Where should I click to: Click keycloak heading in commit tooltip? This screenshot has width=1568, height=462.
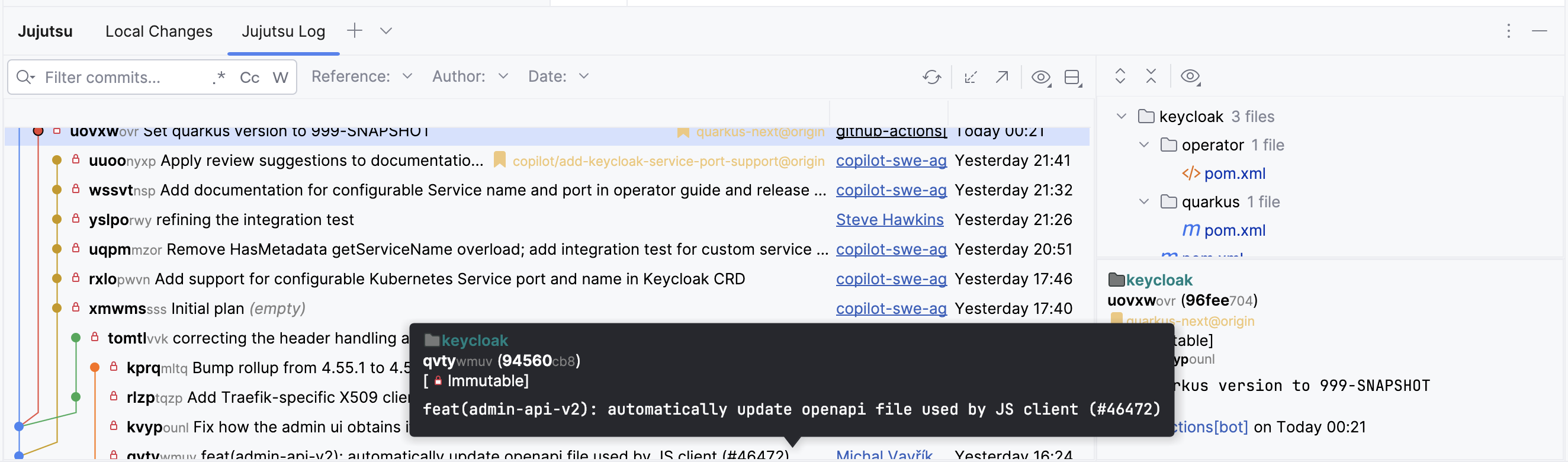[x=474, y=341]
